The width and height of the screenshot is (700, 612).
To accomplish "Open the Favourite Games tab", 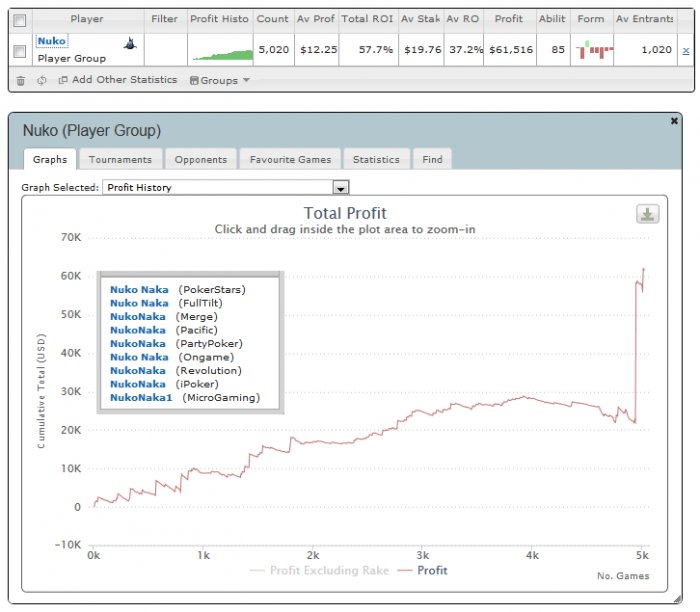I will 290,159.
